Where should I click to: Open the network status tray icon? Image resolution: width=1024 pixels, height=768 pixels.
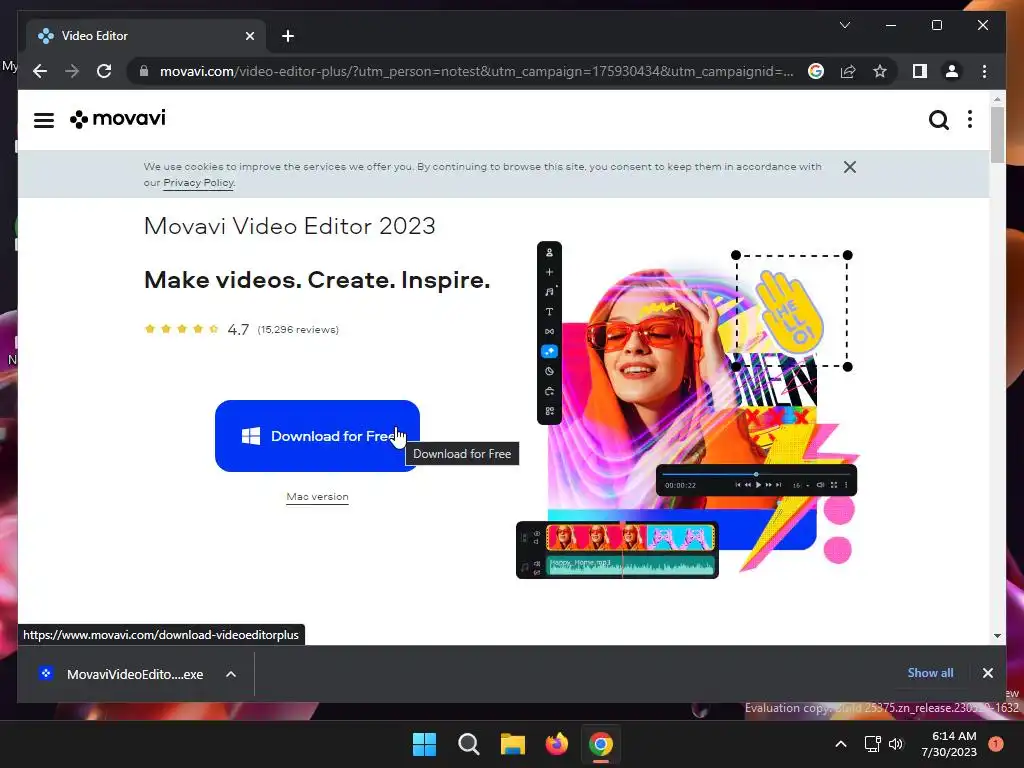[x=872, y=744]
